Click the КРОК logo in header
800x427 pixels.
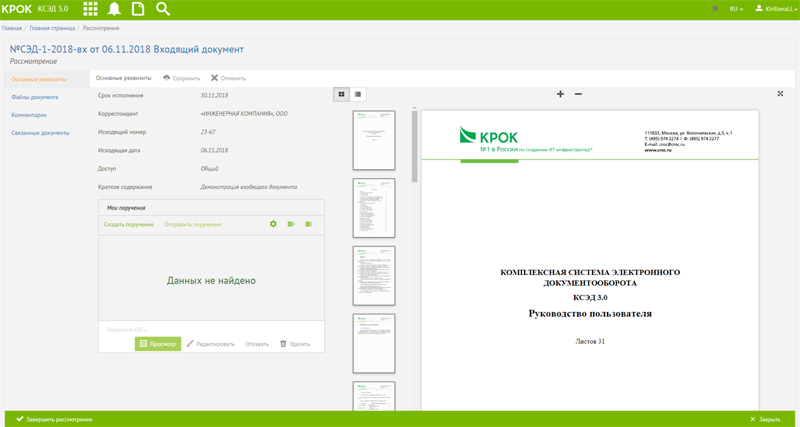click(17, 9)
